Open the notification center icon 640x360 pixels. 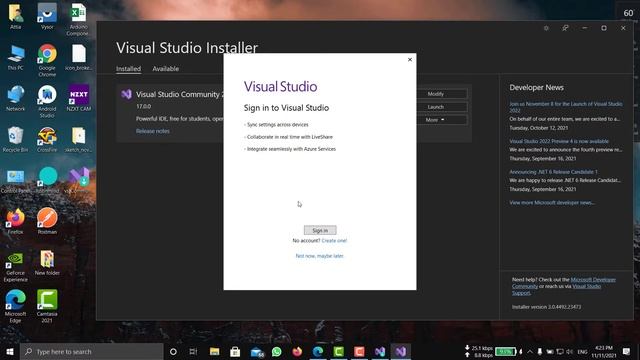click(x=627, y=351)
